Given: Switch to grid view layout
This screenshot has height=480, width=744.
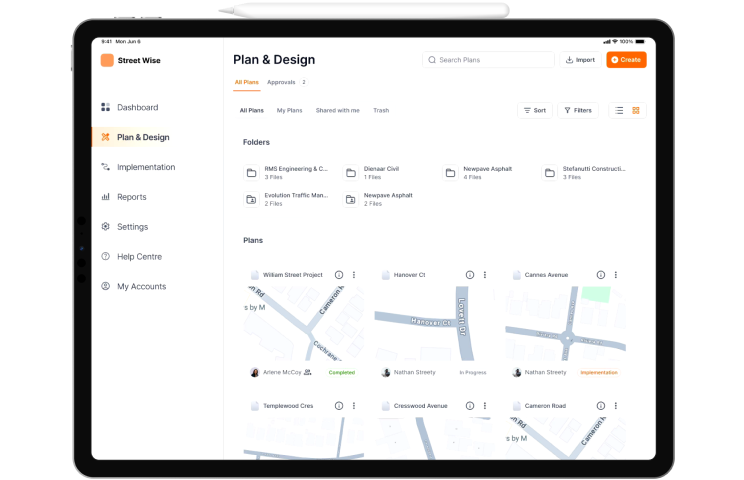Looking at the screenshot, I should coord(636,110).
